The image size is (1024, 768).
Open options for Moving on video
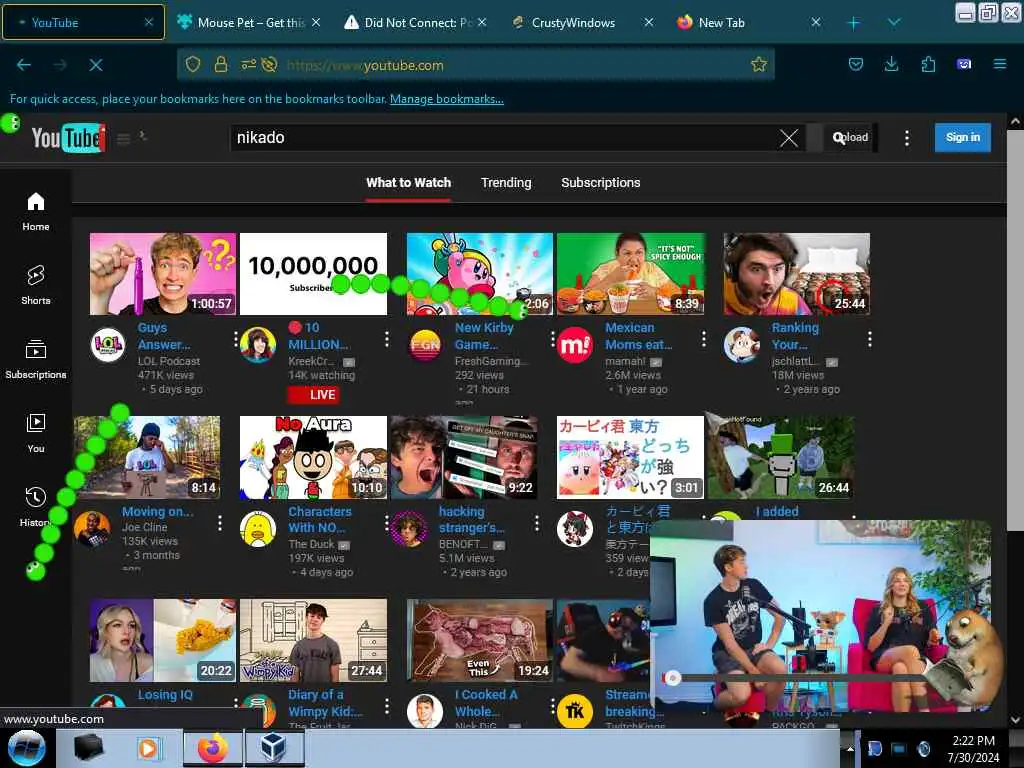tap(219, 522)
